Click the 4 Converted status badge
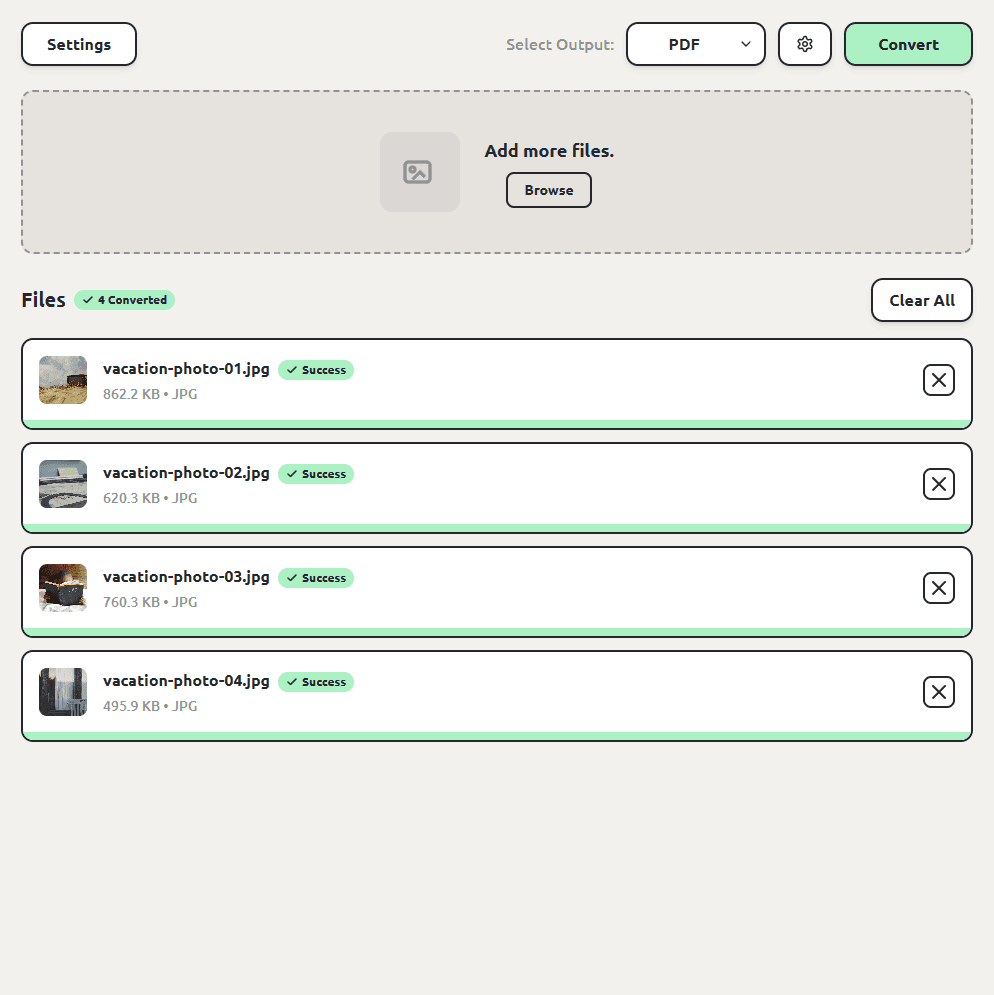 (124, 300)
